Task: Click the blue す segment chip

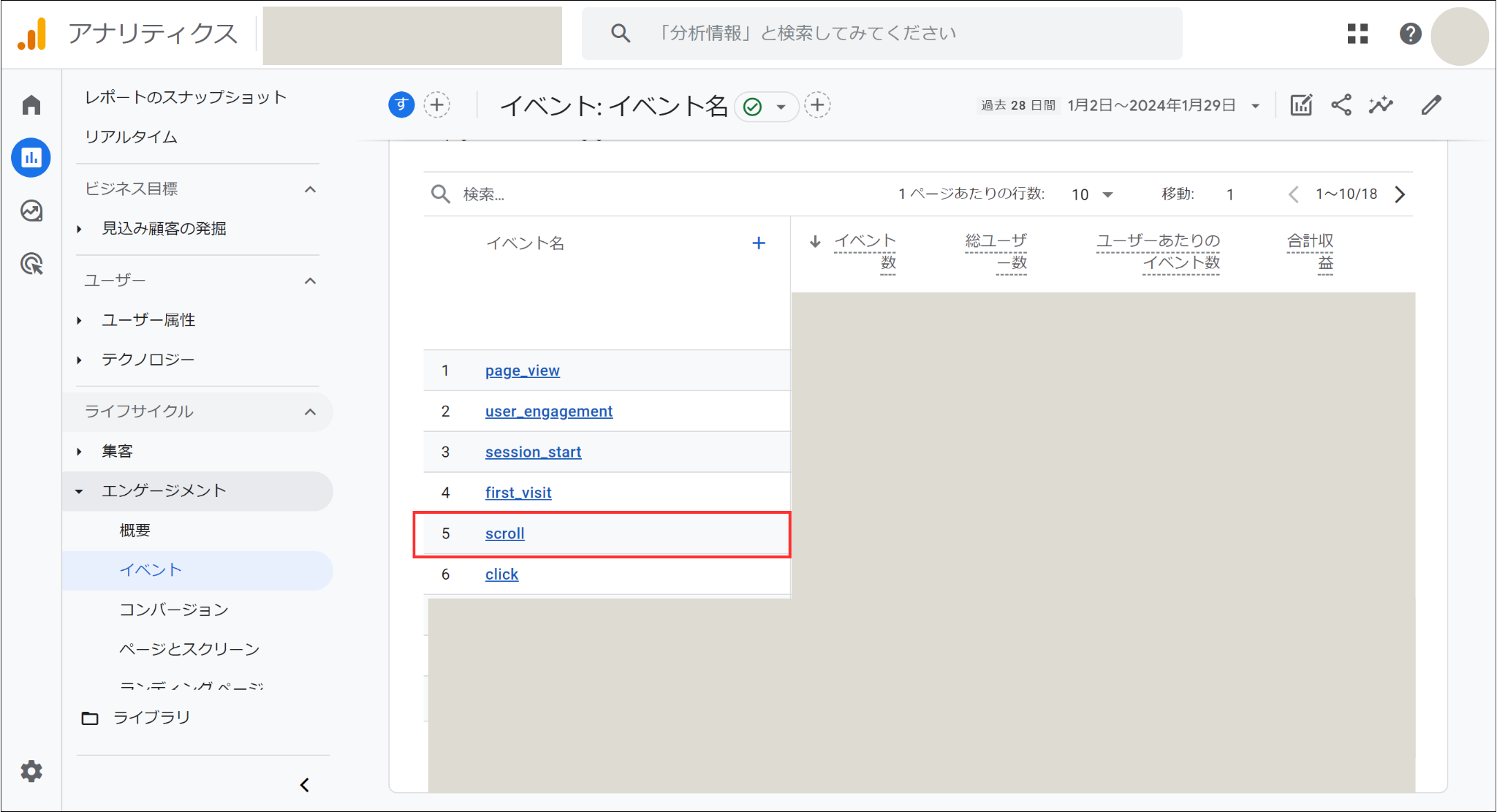Action: click(x=401, y=105)
